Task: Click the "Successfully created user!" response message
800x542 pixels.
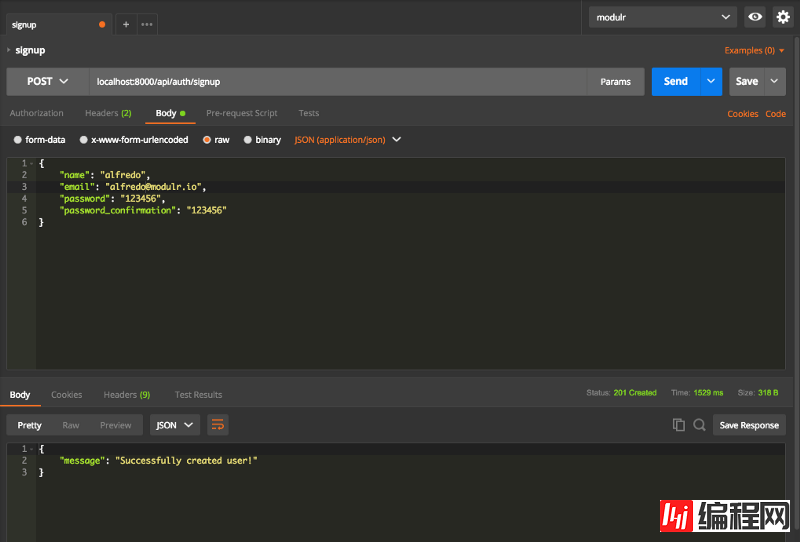Action: pyautogui.click(x=186, y=461)
